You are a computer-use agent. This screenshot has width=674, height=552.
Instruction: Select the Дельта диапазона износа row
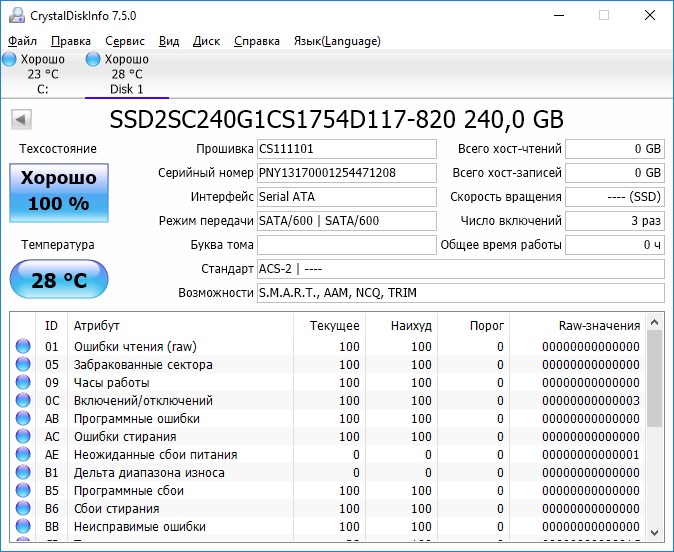tap(328, 472)
